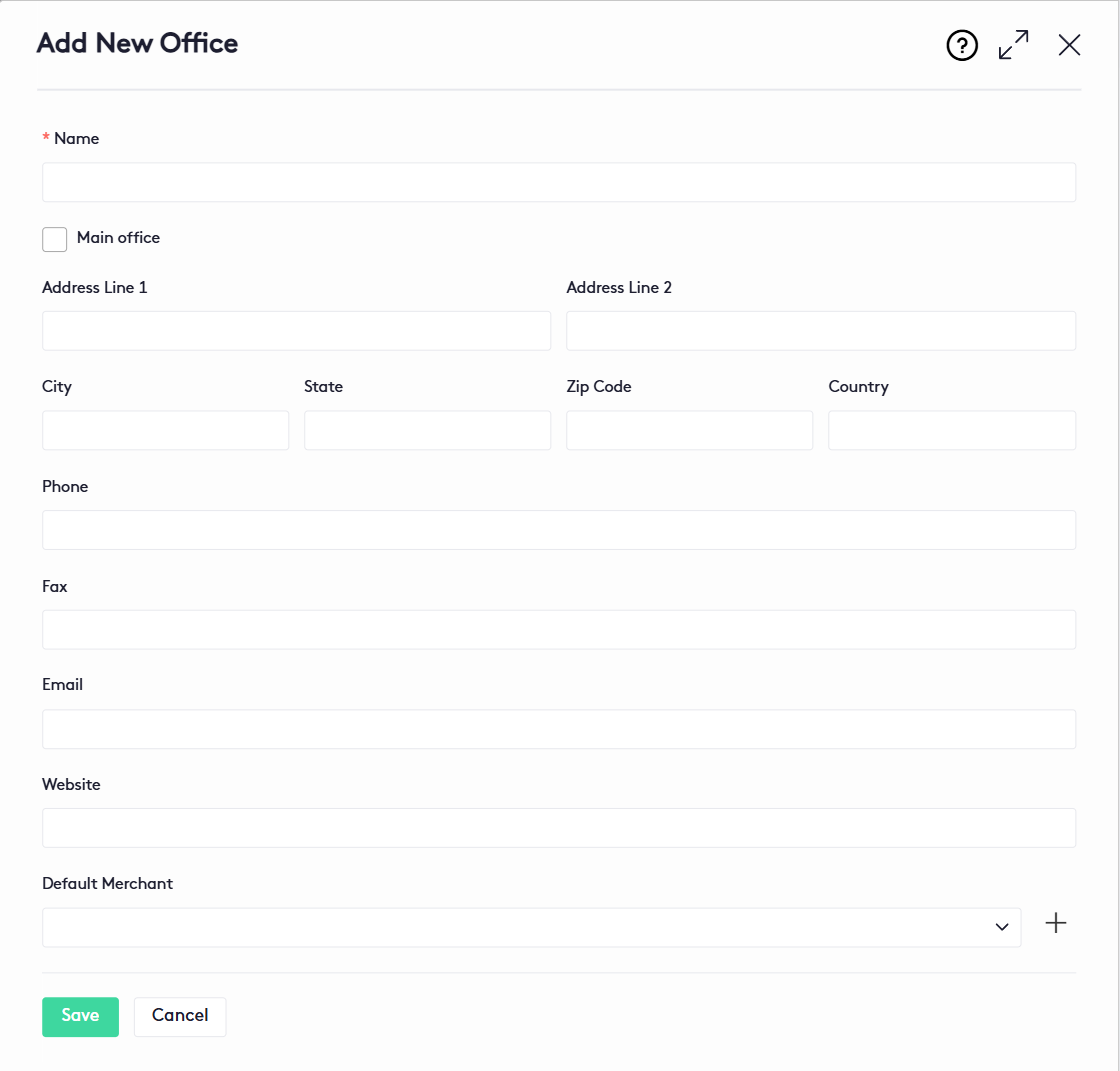This screenshot has width=1120, height=1071.
Task: Open the help question mark icon
Action: [961, 46]
